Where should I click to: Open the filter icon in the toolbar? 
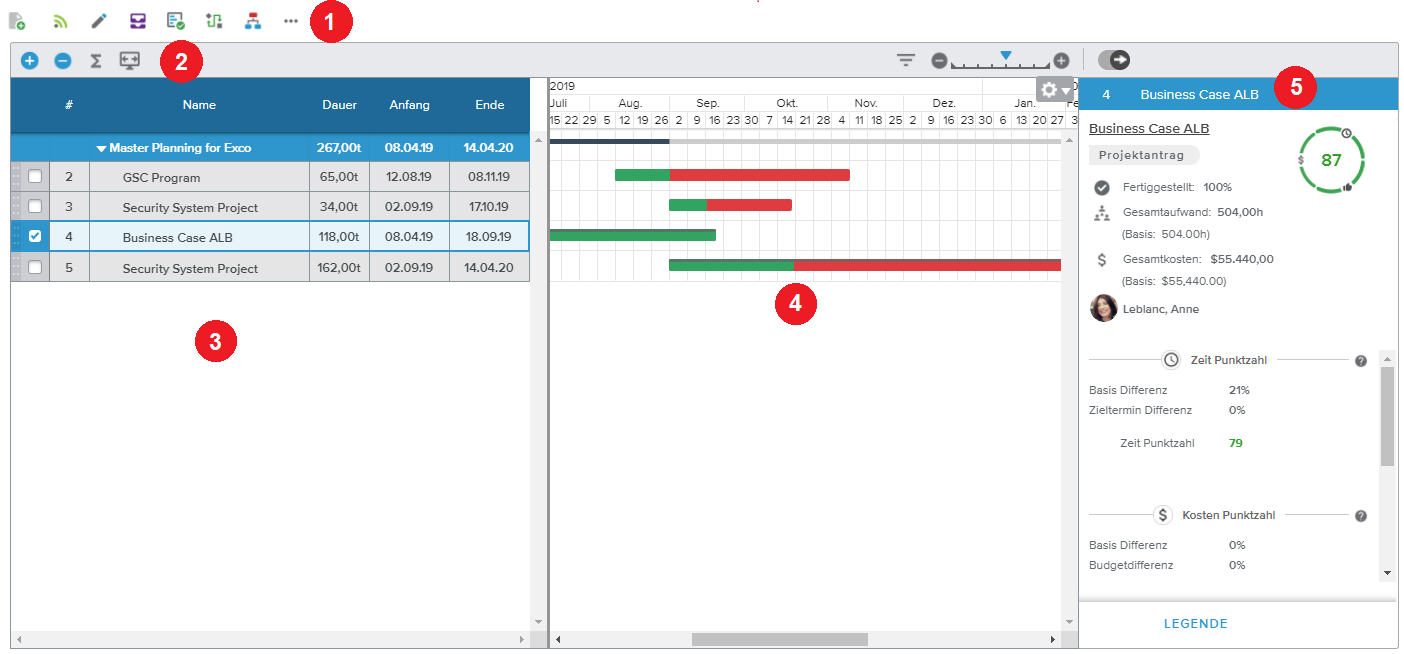tap(906, 61)
